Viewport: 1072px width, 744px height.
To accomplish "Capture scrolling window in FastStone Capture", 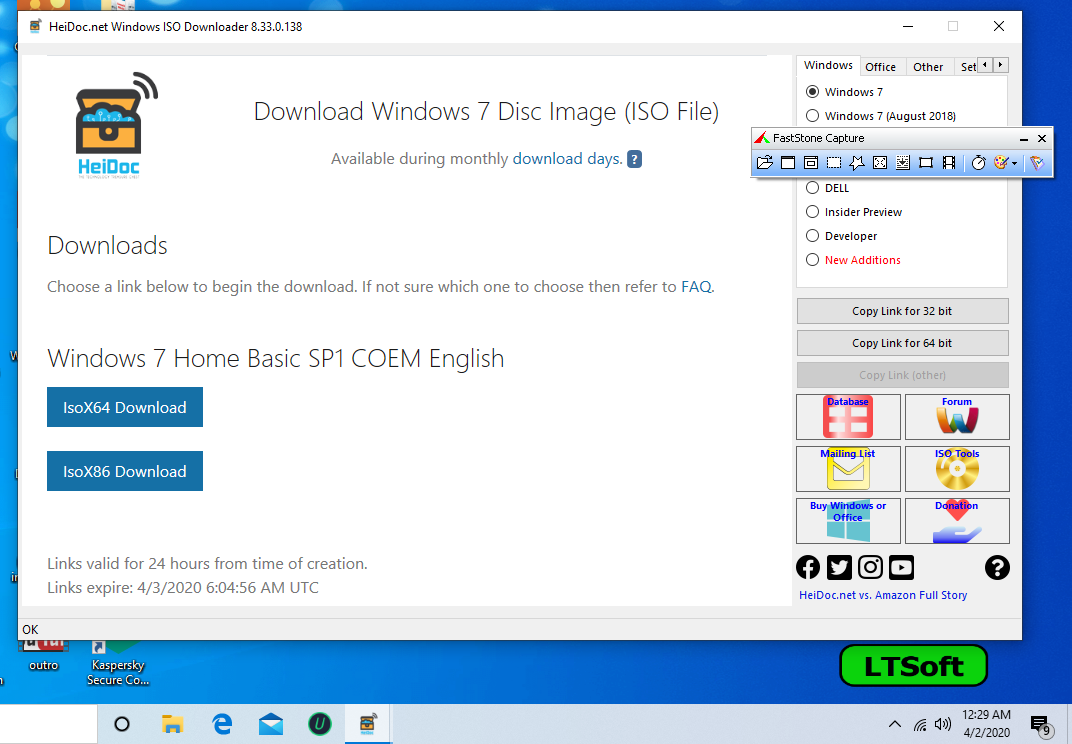I will click(x=903, y=163).
